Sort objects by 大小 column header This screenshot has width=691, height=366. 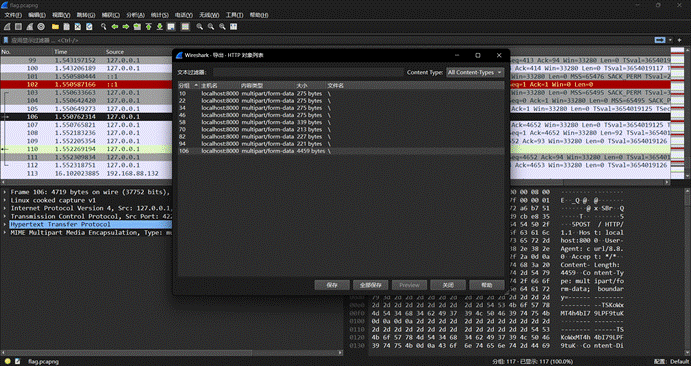coord(310,85)
